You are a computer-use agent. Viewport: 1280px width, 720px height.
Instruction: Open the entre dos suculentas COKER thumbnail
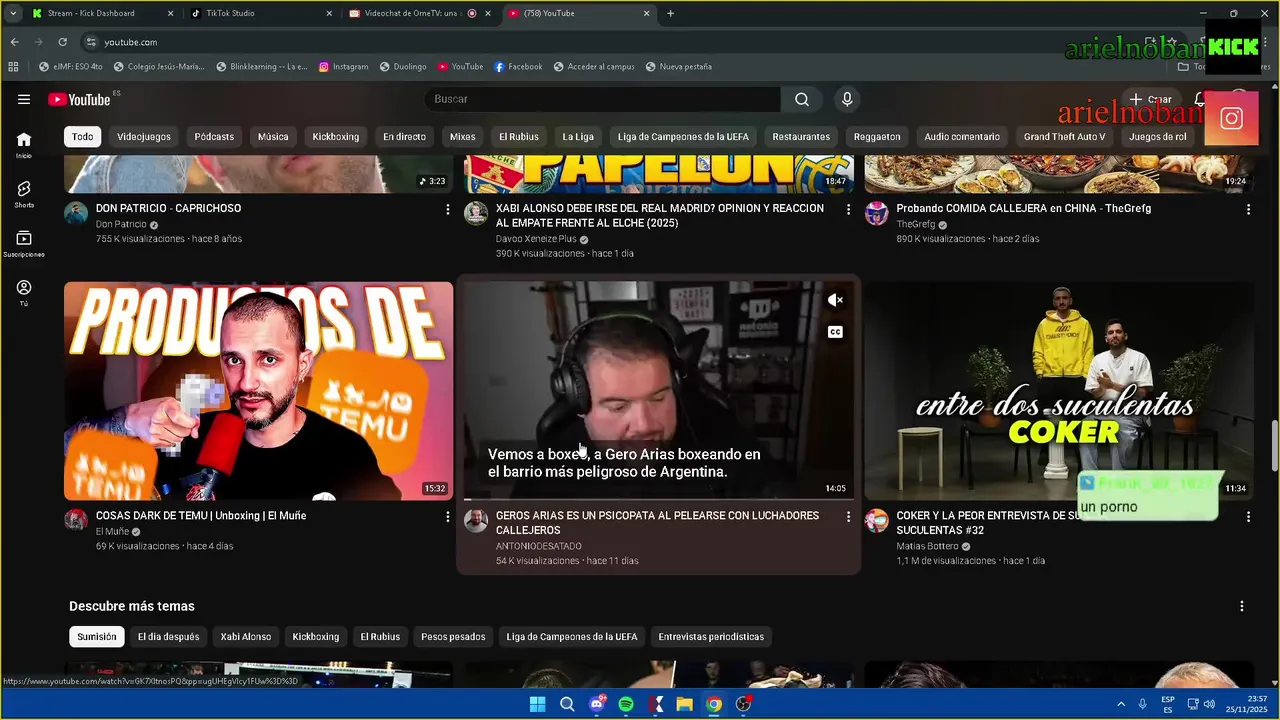(x=1059, y=391)
